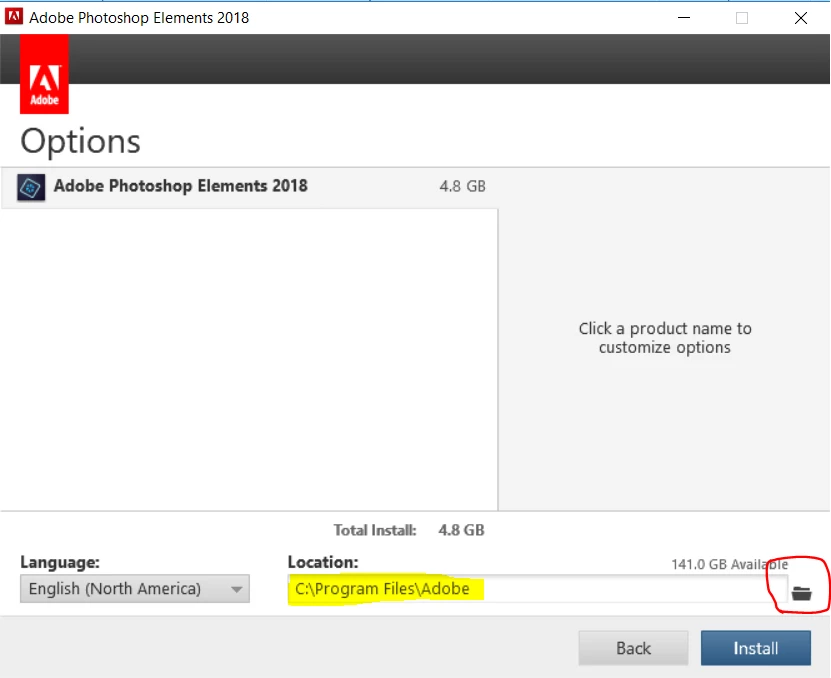Click the Language label

pyautogui.click(x=60, y=562)
